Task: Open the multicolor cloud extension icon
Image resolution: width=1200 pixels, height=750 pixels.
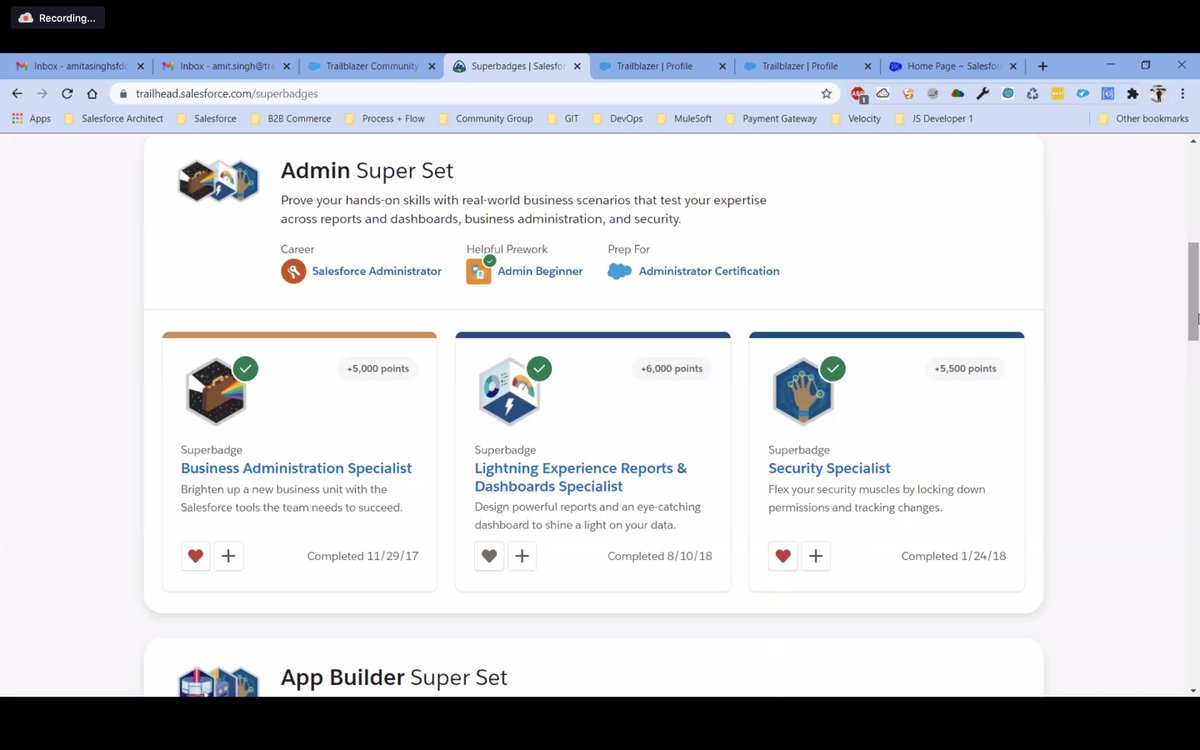Action: (x=957, y=93)
